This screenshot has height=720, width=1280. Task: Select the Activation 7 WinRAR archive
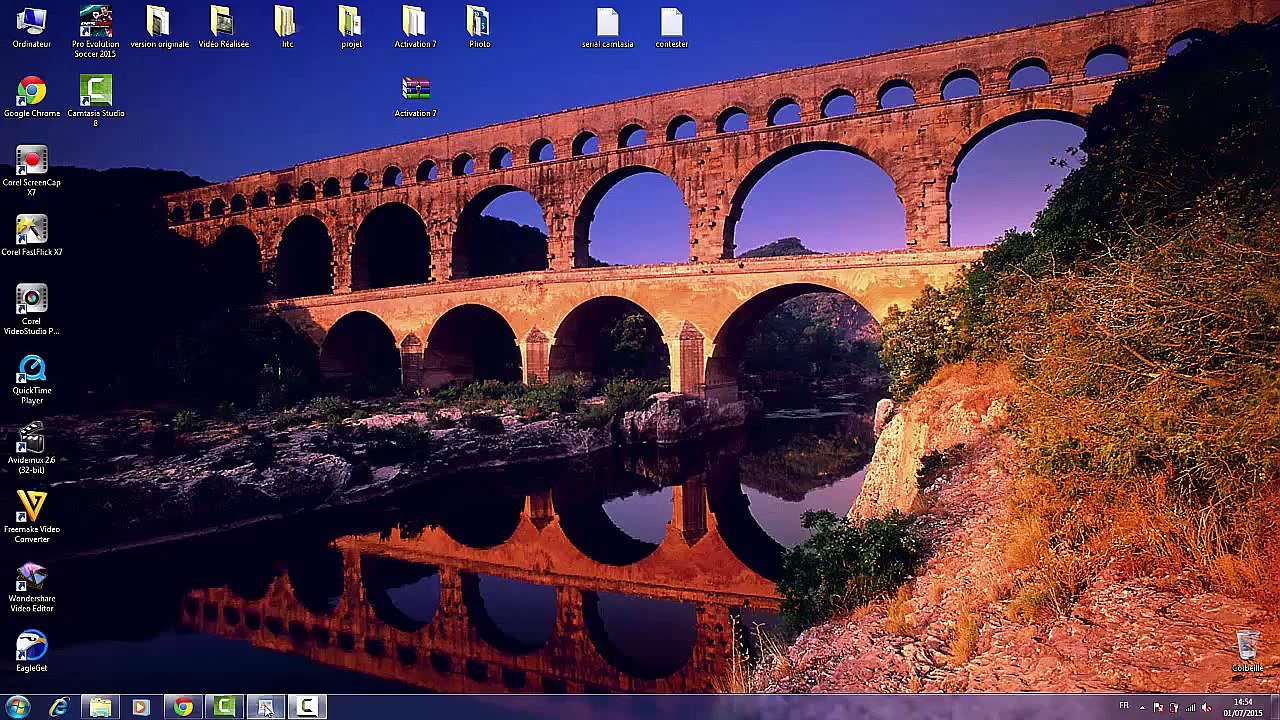(415, 97)
